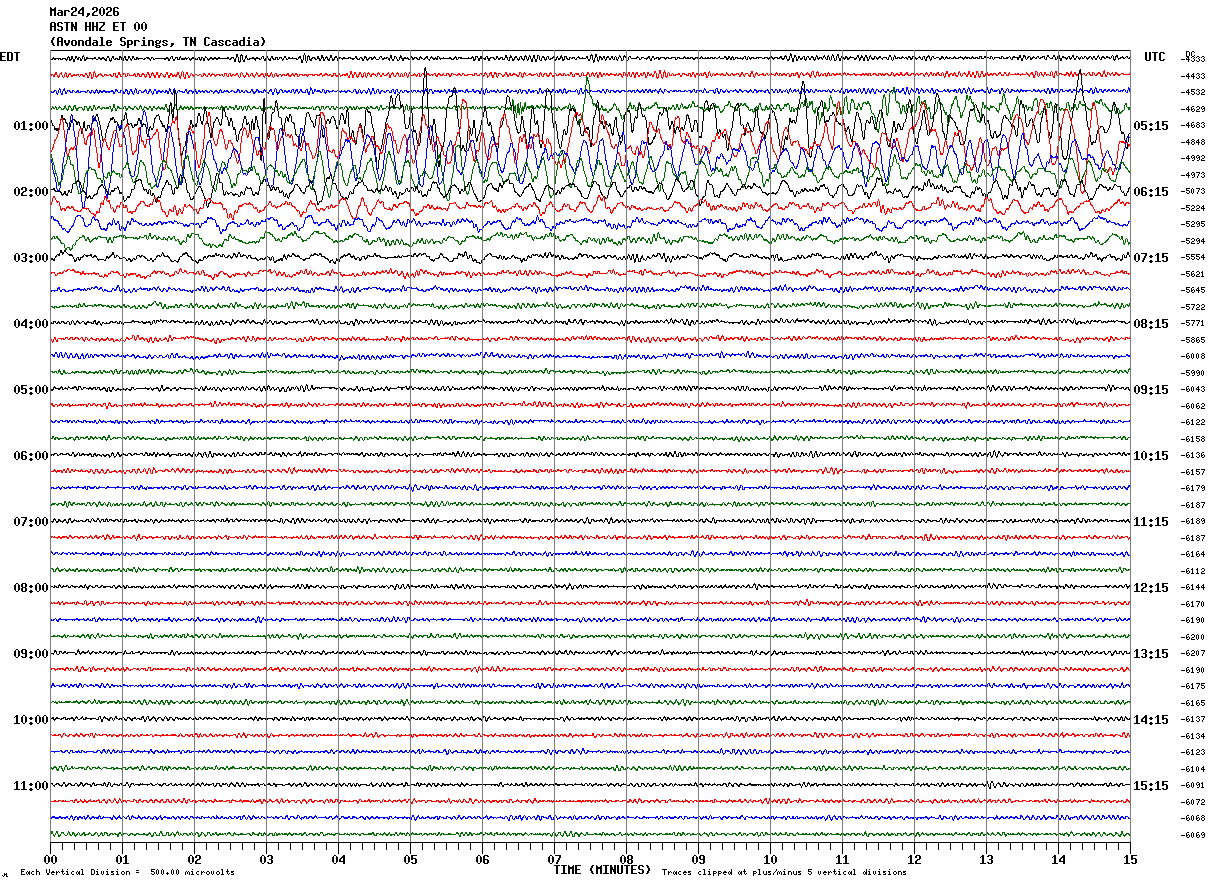Click the 01:00 EDT row label

click(x=31, y=126)
